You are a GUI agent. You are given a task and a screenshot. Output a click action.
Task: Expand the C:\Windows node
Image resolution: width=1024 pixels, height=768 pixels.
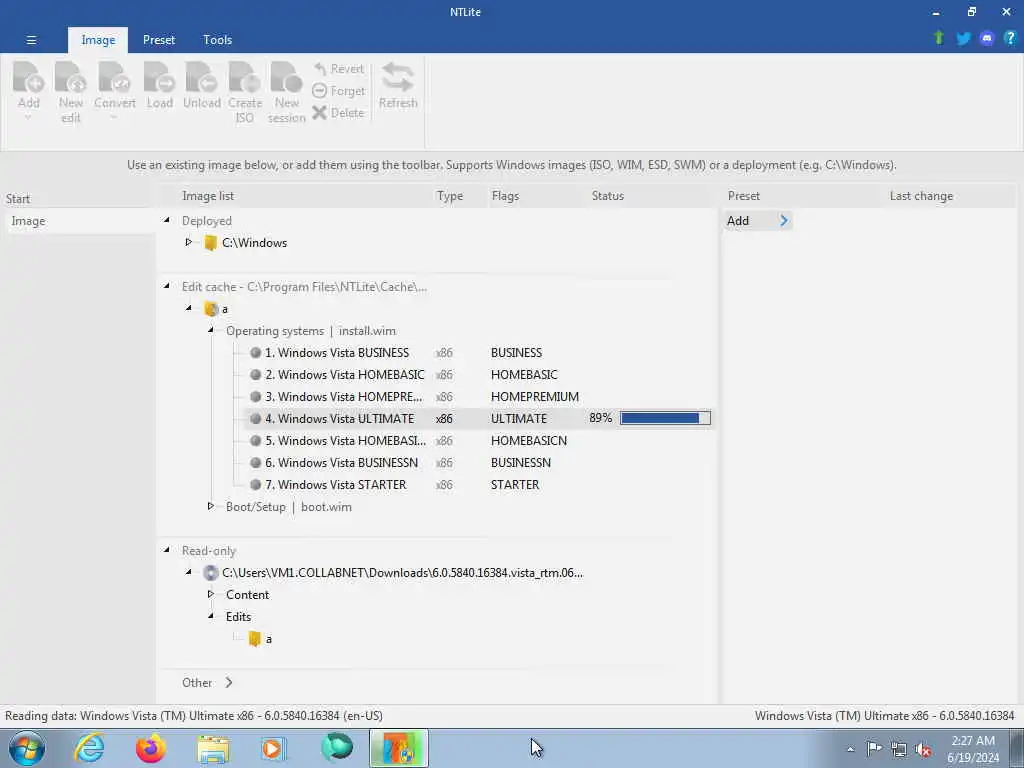(189, 242)
